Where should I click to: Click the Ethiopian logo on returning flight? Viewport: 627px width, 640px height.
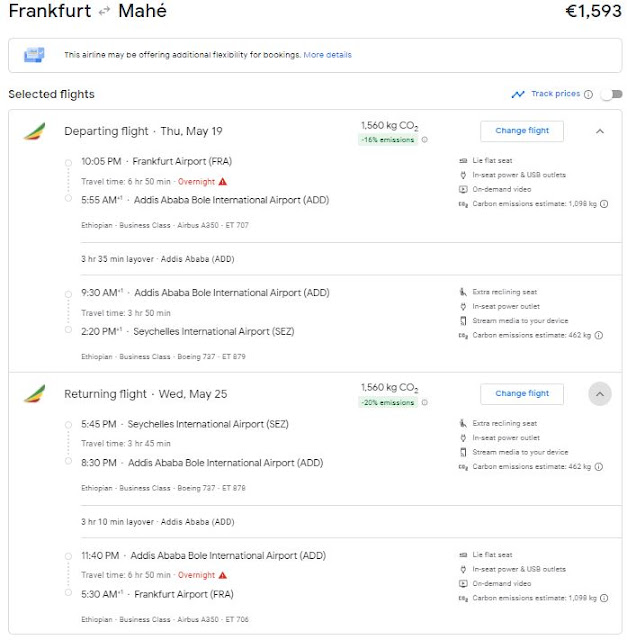click(34, 394)
